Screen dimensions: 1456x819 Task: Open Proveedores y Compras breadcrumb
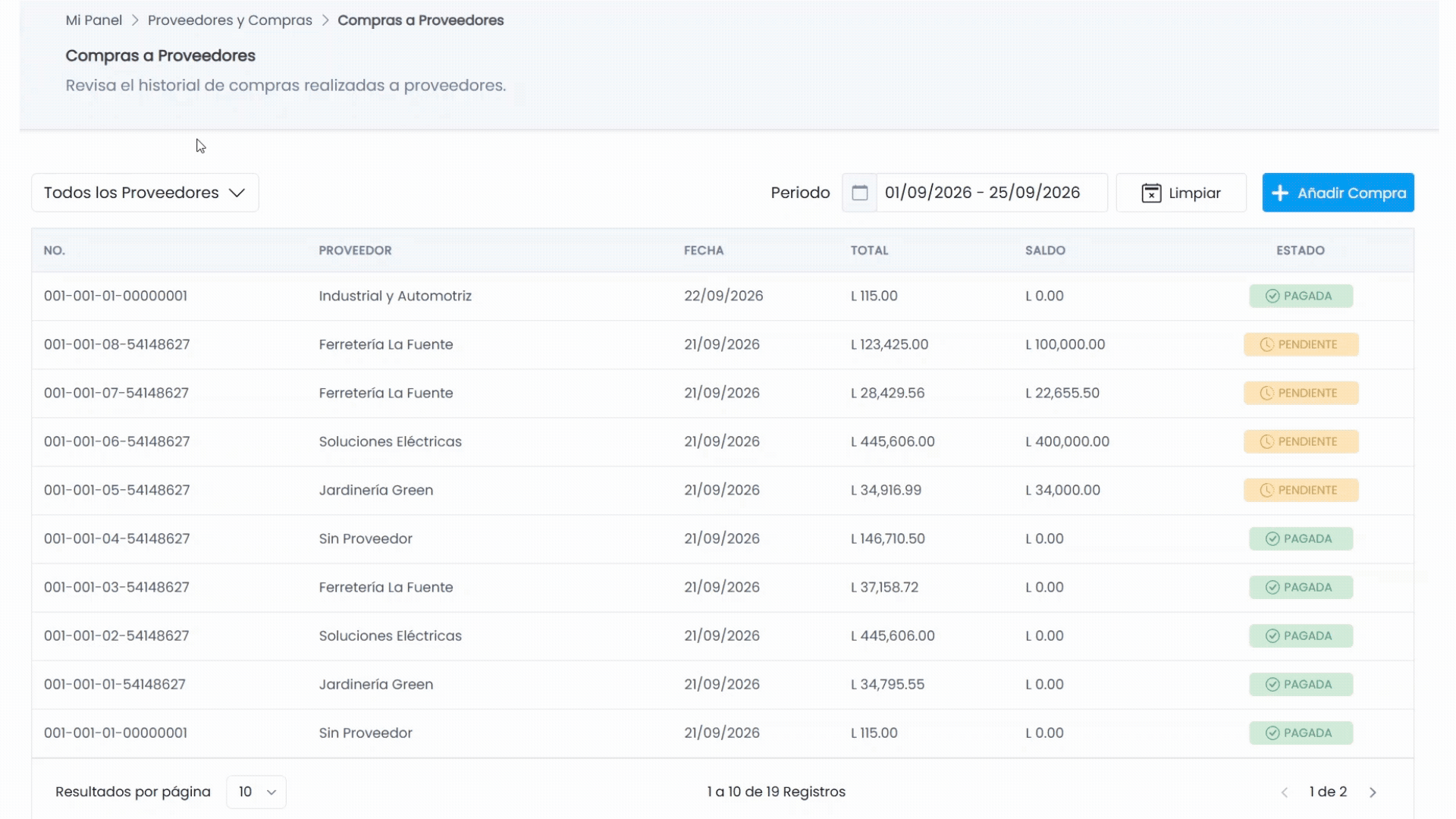230,20
